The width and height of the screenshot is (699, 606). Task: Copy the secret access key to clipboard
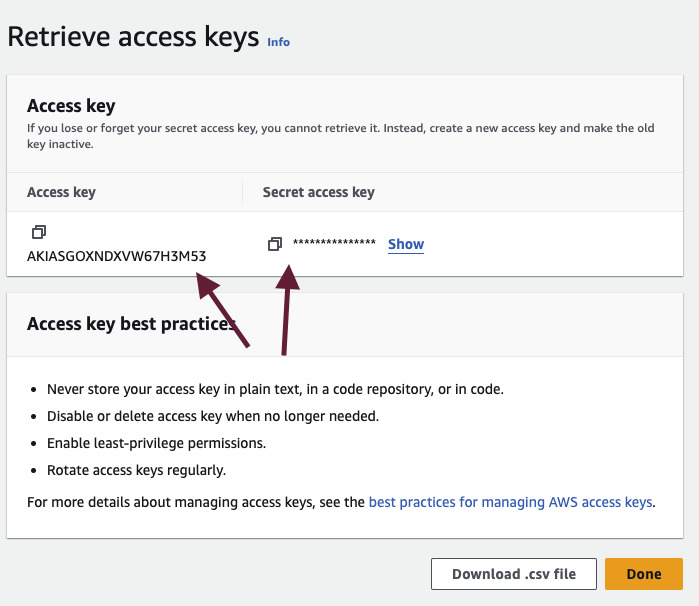(275, 244)
